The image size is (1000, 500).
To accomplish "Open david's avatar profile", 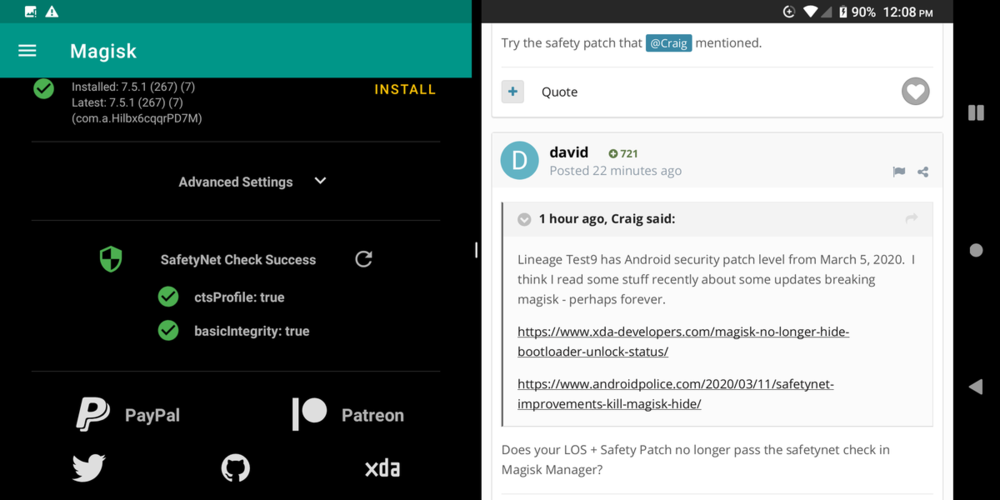I will coord(520,160).
